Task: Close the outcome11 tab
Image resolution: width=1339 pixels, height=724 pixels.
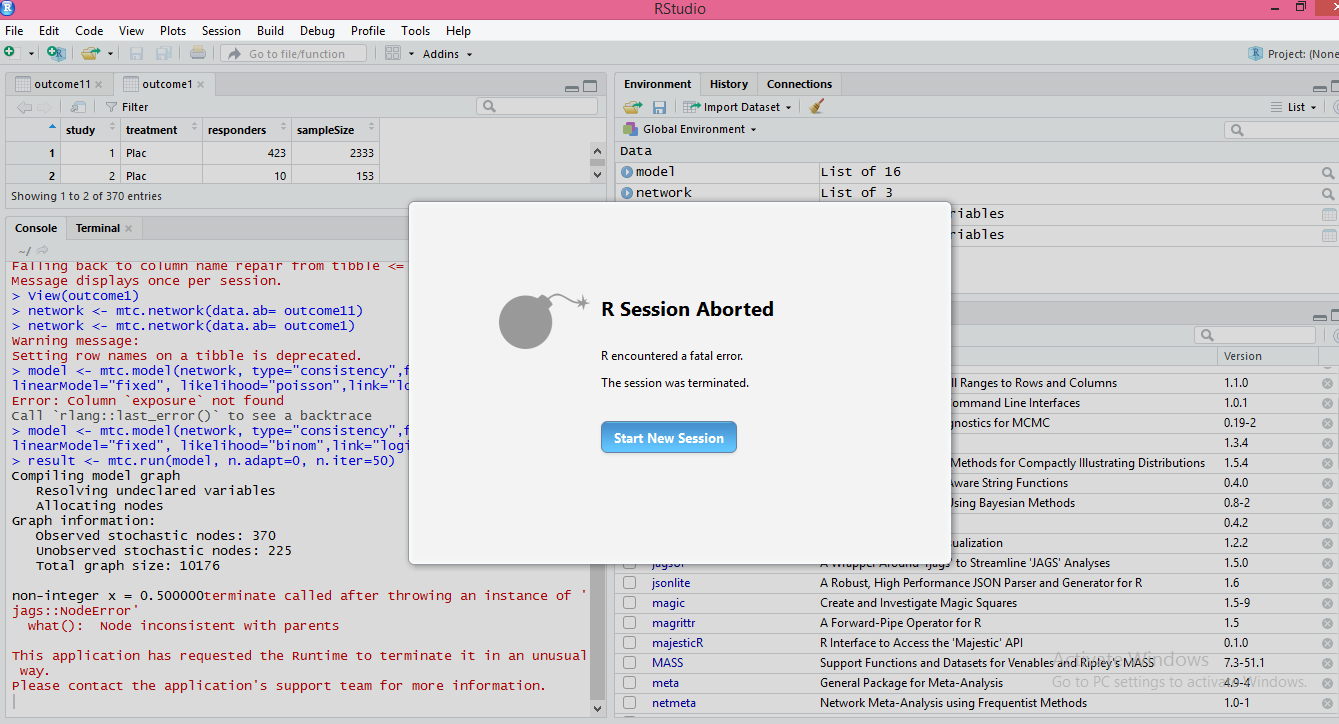Action: point(98,84)
